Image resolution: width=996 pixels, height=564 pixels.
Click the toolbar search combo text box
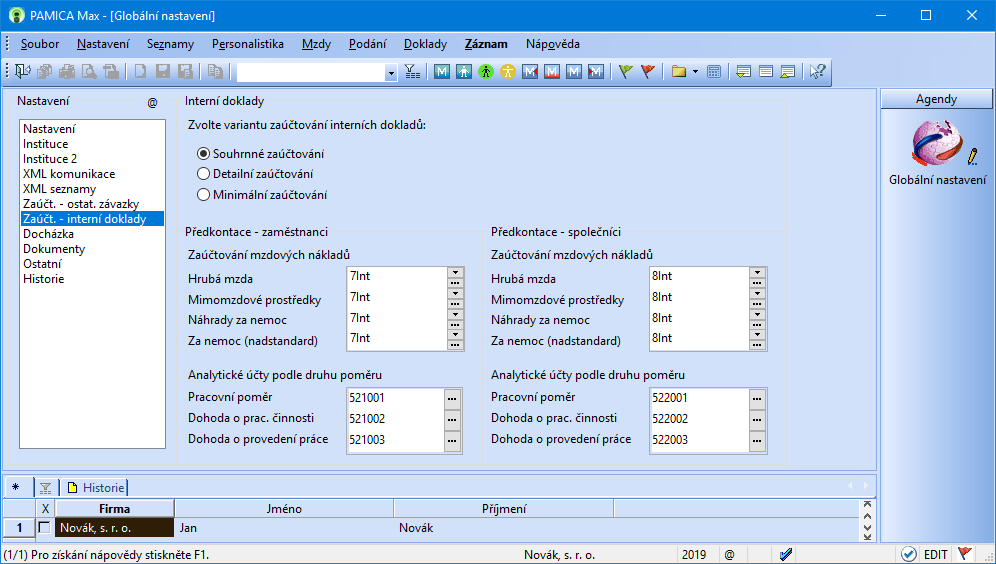point(311,72)
